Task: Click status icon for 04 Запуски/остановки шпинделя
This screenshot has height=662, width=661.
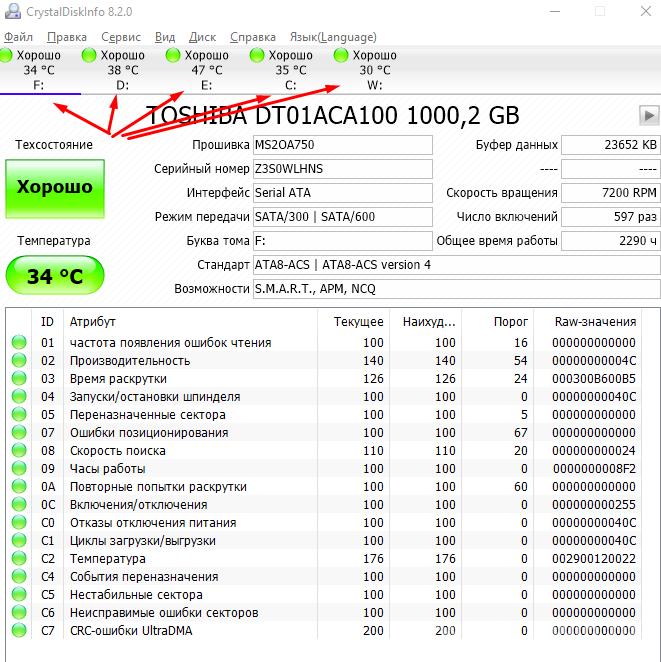Action: coord(19,396)
